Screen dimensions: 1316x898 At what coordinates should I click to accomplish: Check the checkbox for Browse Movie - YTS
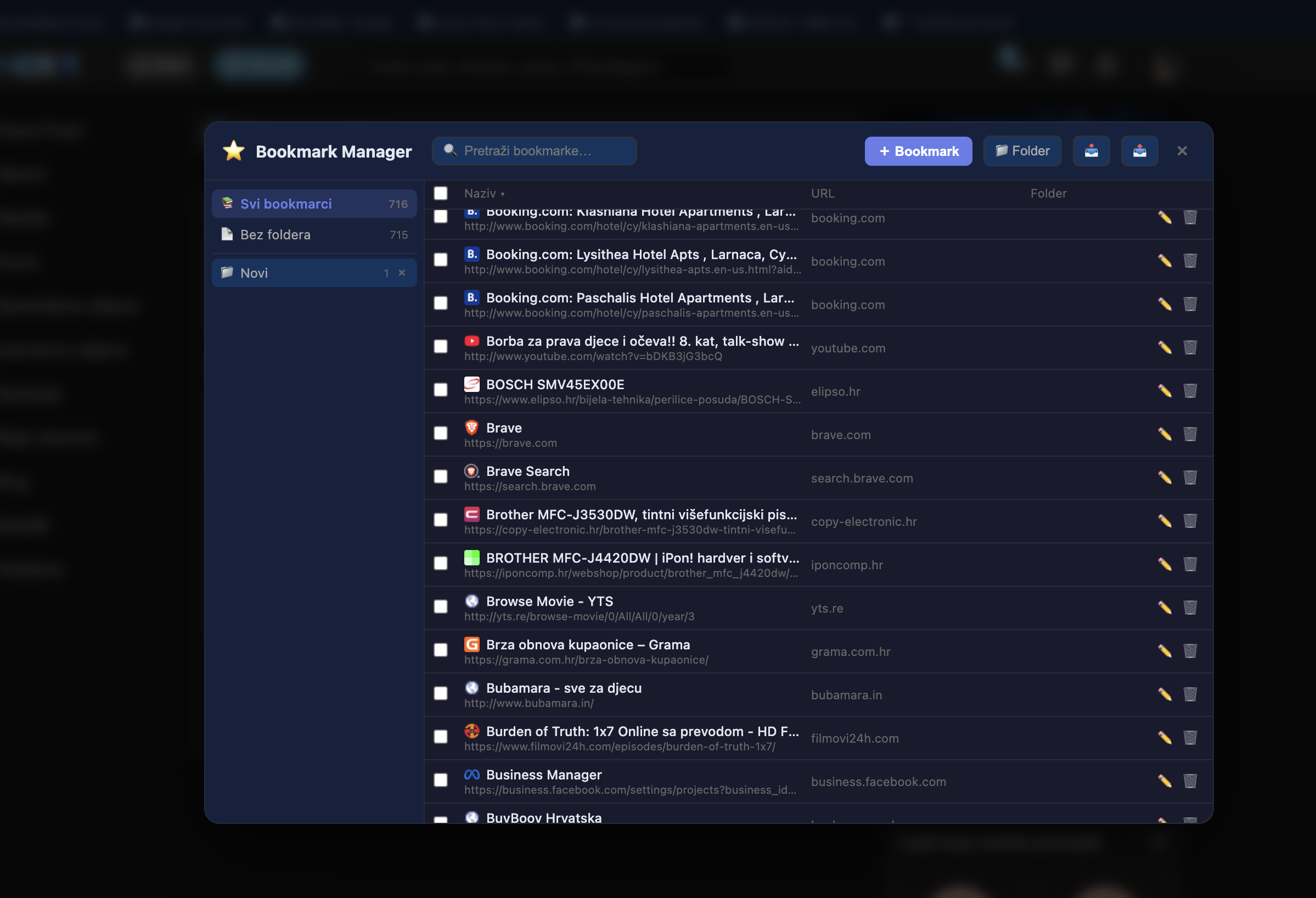click(441, 607)
